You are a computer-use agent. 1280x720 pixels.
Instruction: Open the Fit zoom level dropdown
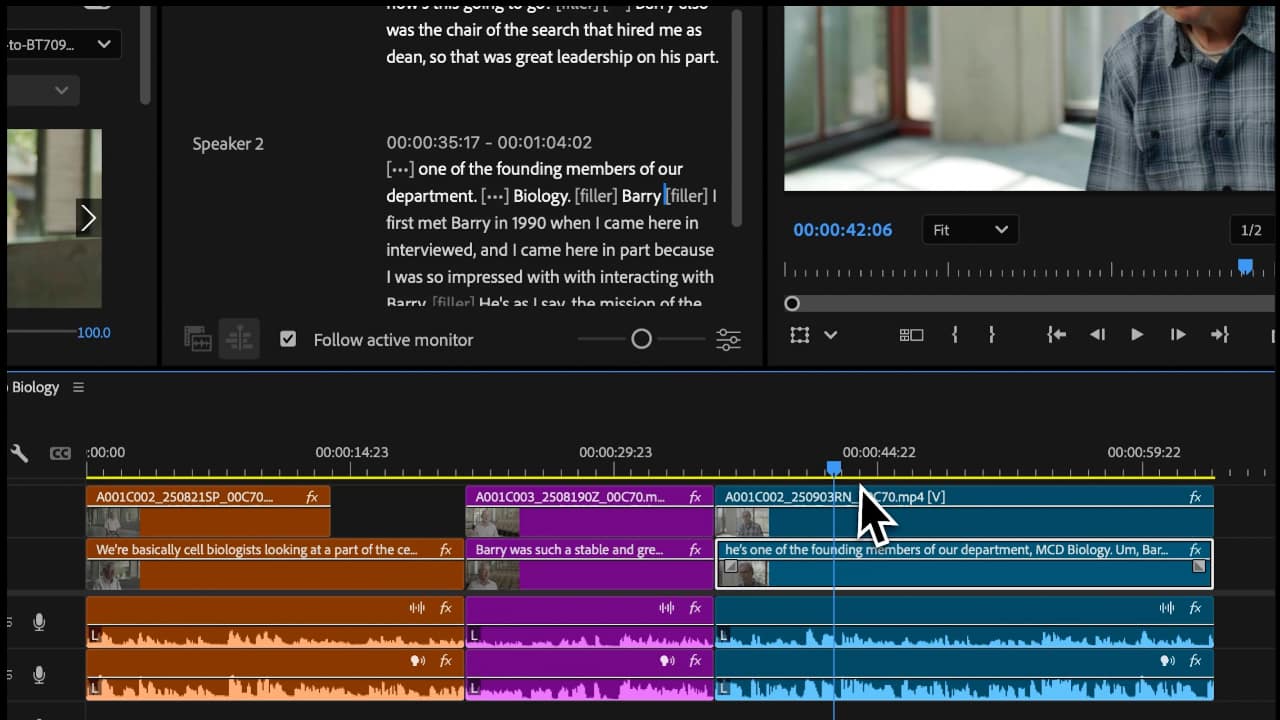(969, 230)
